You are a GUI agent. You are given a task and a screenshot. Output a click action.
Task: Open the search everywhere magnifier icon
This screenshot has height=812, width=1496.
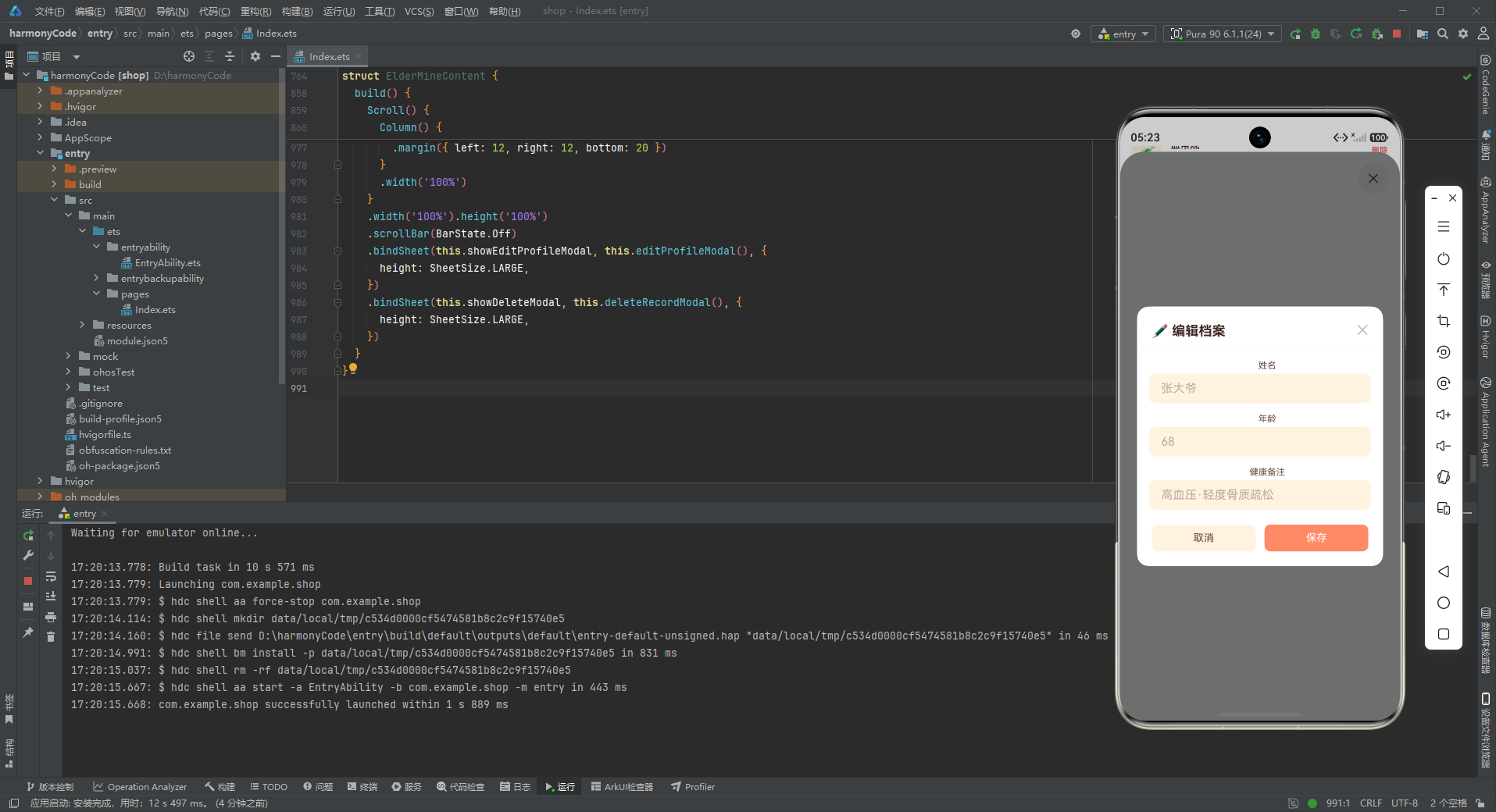pyautogui.click(x=1443, y=34)
